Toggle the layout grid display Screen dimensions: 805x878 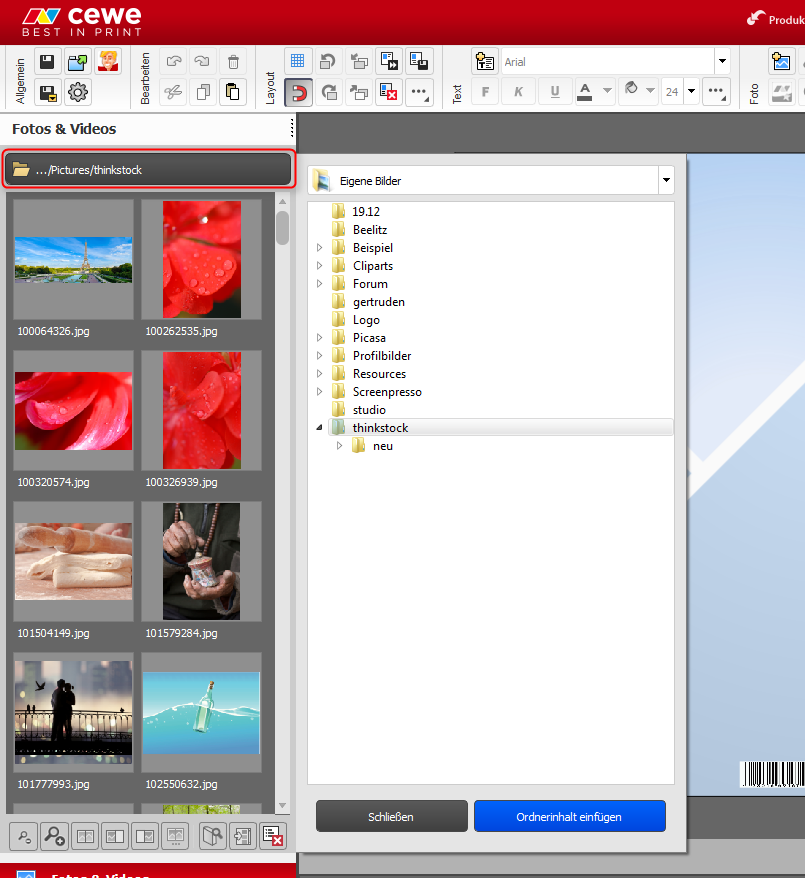click(x=298, y=62)
